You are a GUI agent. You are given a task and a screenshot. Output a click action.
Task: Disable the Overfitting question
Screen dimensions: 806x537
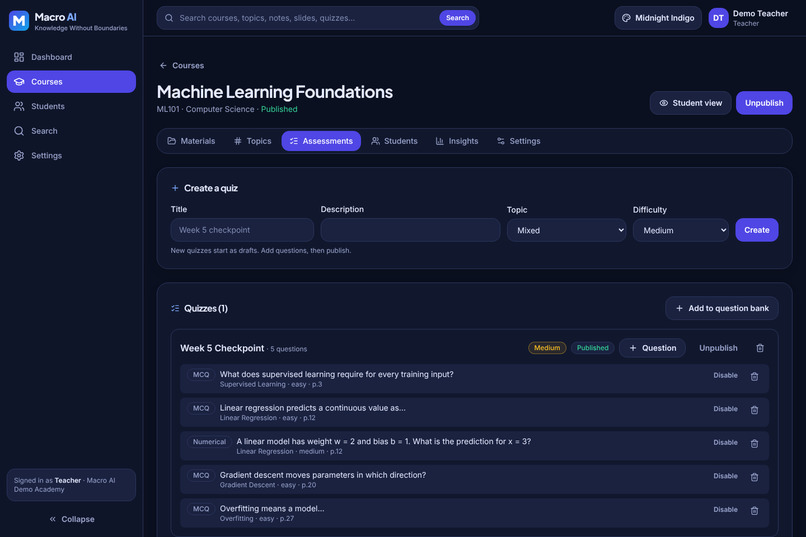pos(725,510)
